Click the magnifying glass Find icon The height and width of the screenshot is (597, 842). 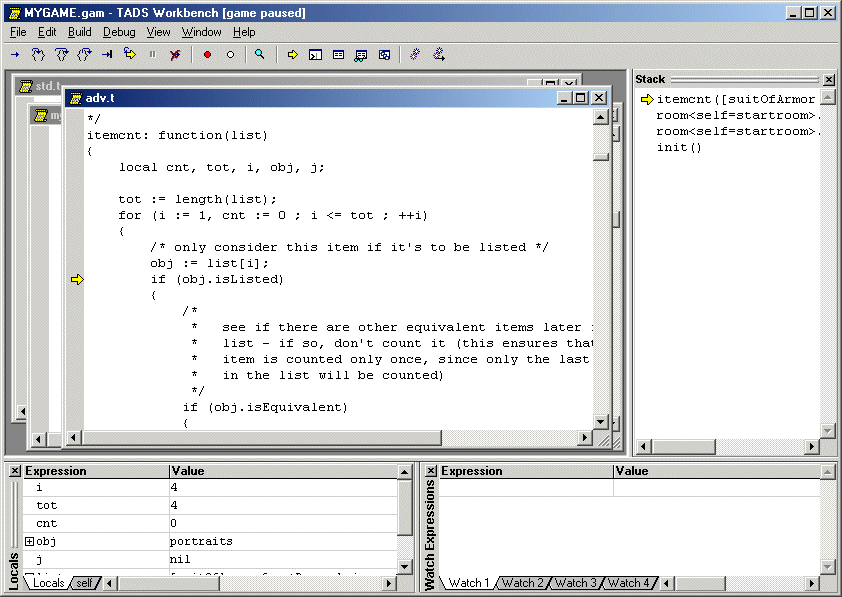260,55
